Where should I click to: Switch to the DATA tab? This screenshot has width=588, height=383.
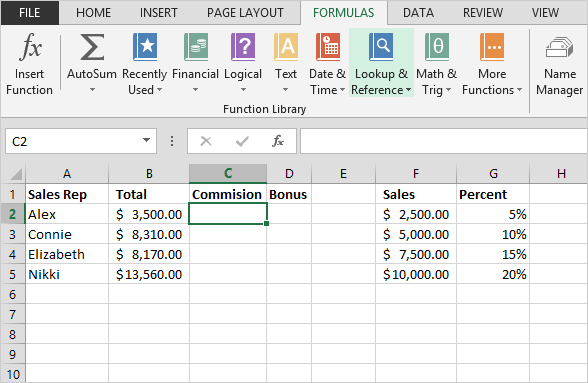click(418, 13)
